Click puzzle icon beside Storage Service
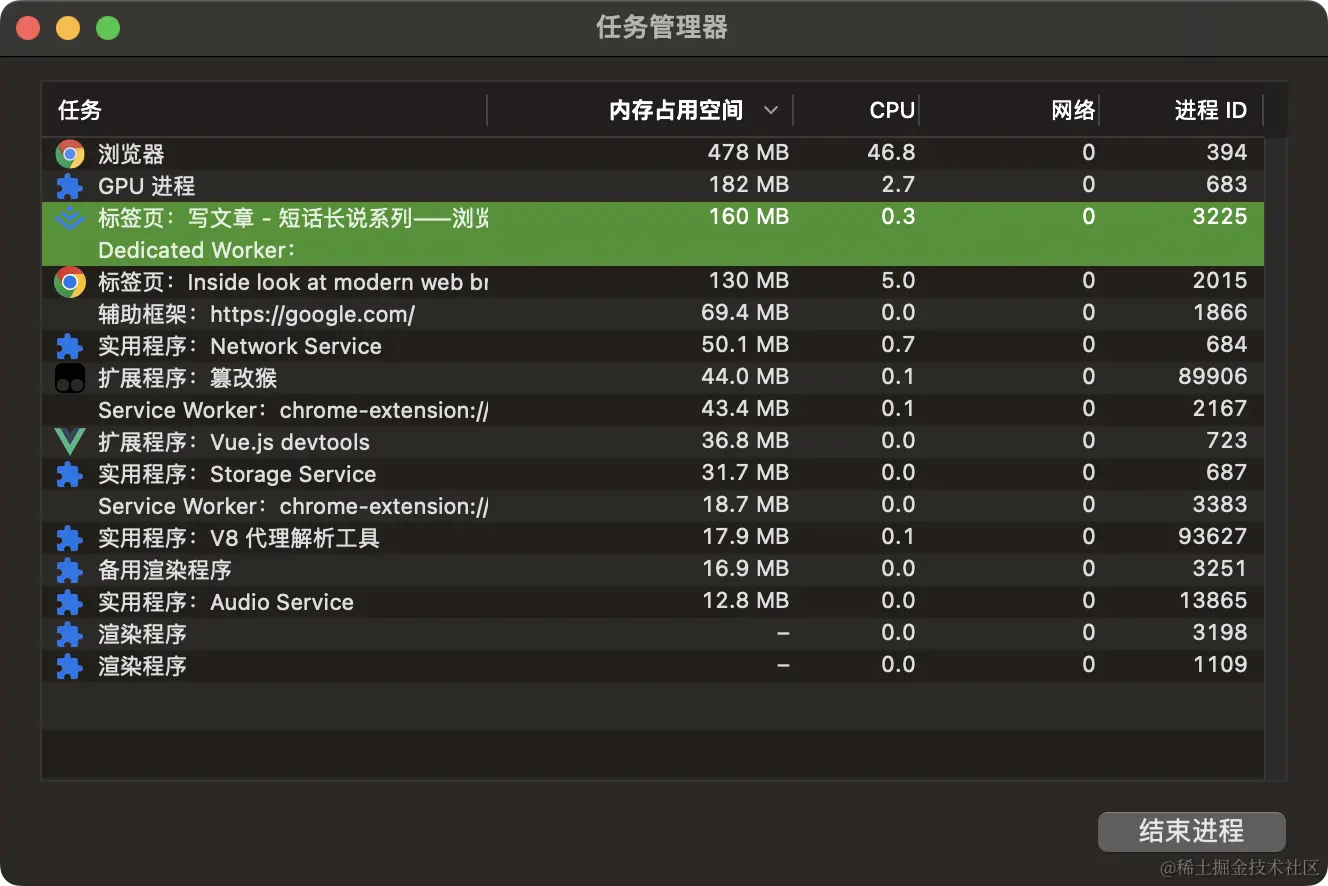The width and height of the screenshot is (1328, 886). tap(69, 474)
